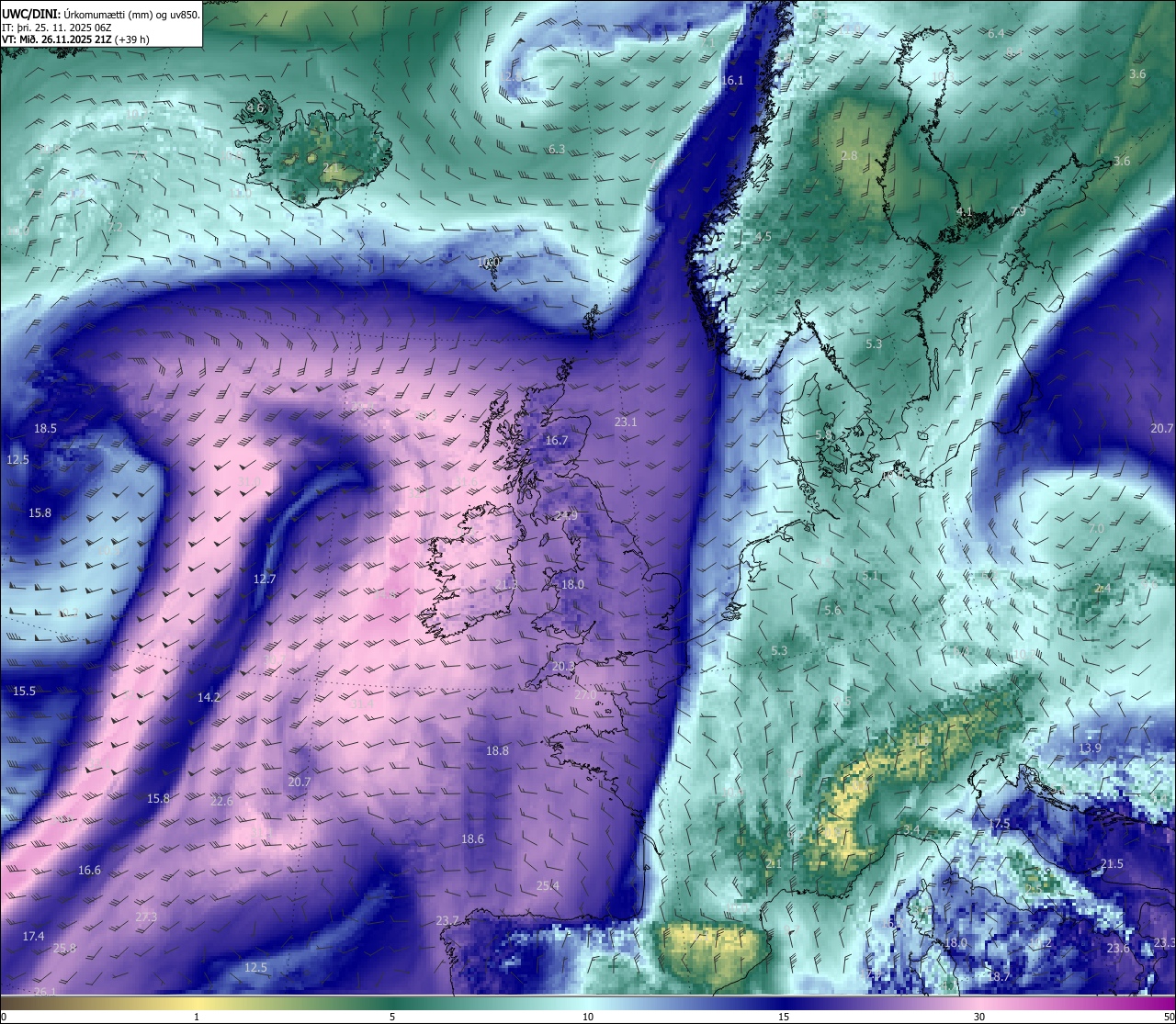Click the 12.7 value in the dry slot

[265, 579]
